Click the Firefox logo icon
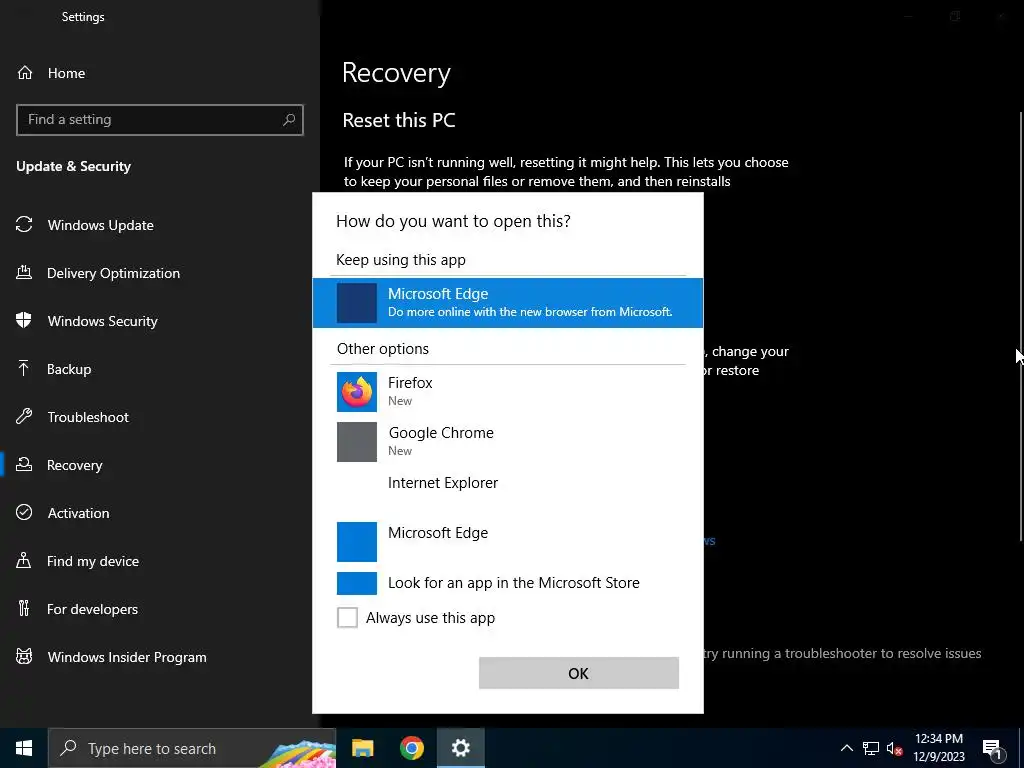Viewport: 1024px width, 768px height. (357, 392)
